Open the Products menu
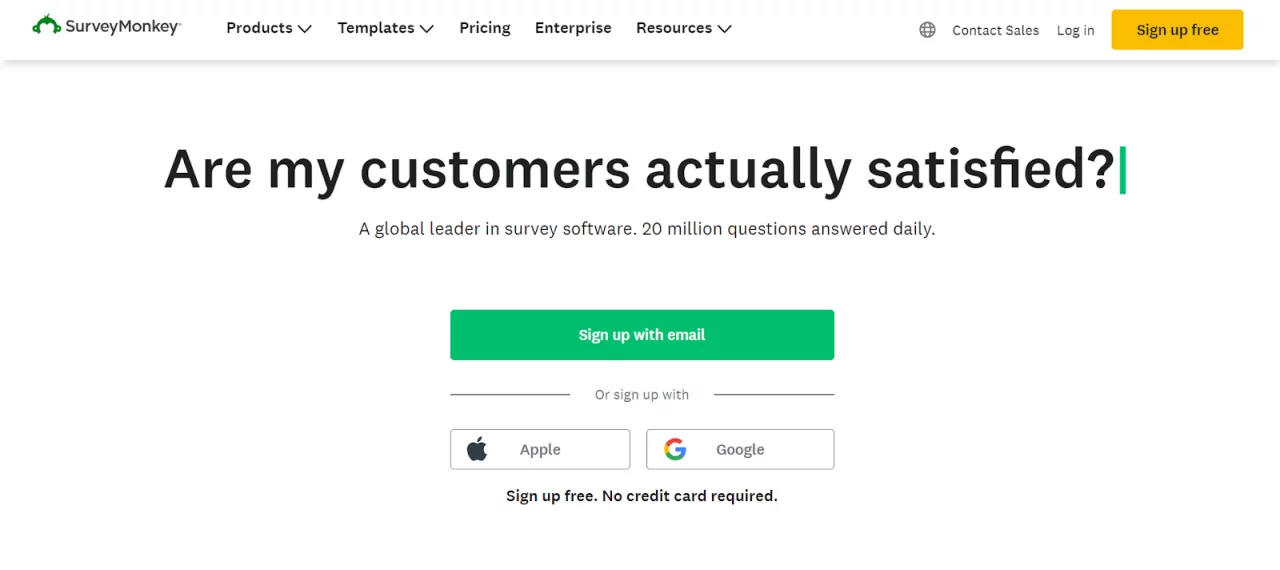The height and width of the screenshot is (570, 1280). pos(259,28)
